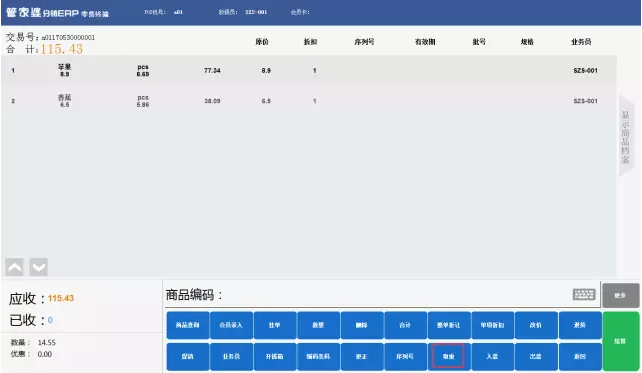Image resolution: width=642 pixels, height=373 pixels.
Task: Open 商品查询 product search
Action: tap(188, 325)
